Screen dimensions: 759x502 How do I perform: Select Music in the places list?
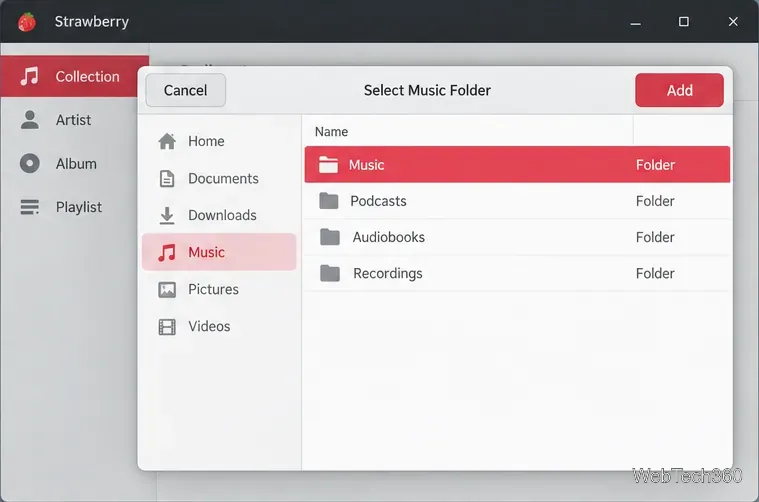coord(219,252)
